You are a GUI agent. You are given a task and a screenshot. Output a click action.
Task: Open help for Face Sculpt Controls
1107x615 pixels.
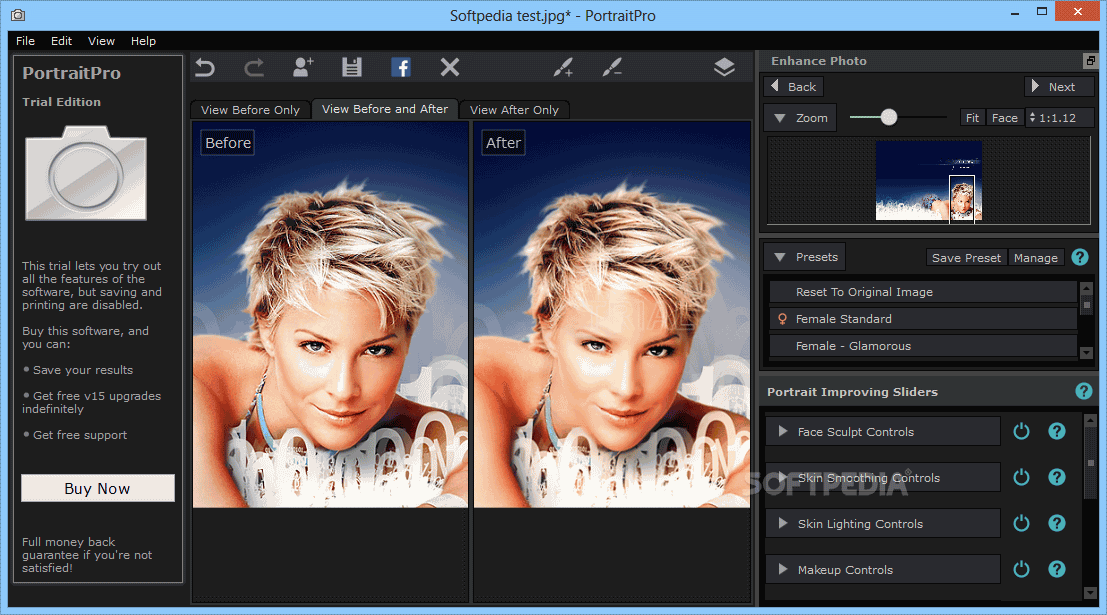1056,431
